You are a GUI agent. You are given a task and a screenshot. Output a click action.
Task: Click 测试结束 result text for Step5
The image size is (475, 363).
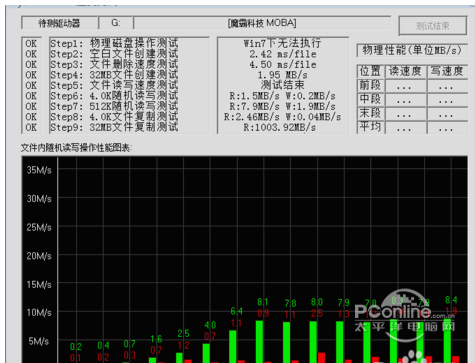pos(282,85)
